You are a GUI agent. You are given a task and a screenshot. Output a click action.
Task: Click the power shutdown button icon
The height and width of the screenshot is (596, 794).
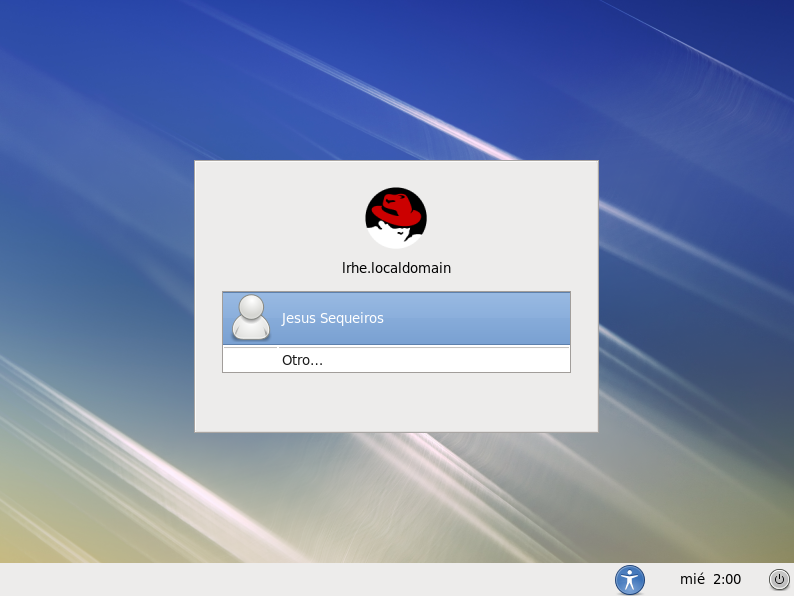779,579
